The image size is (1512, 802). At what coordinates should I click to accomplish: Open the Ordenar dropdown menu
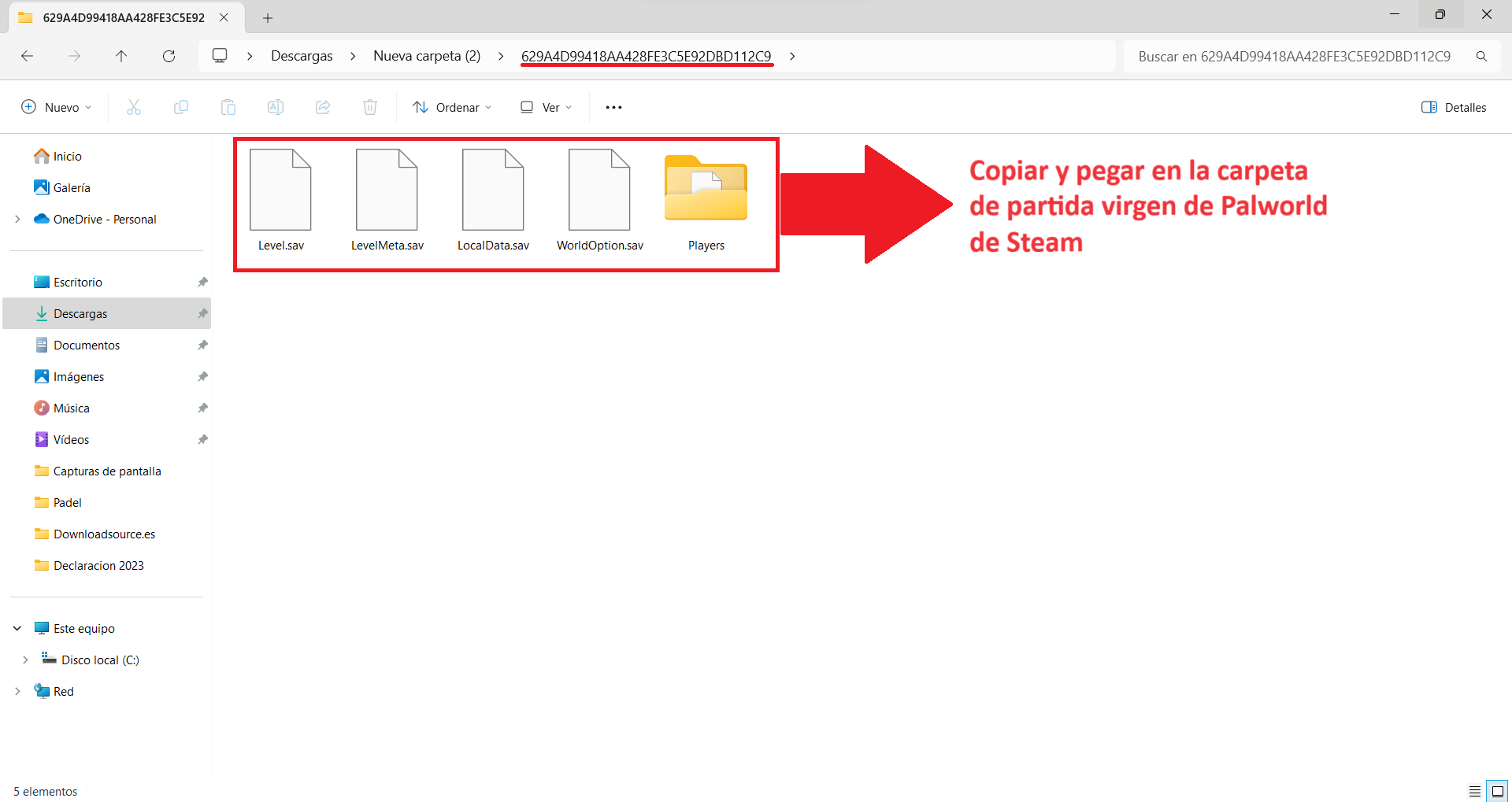click(452, 107)
